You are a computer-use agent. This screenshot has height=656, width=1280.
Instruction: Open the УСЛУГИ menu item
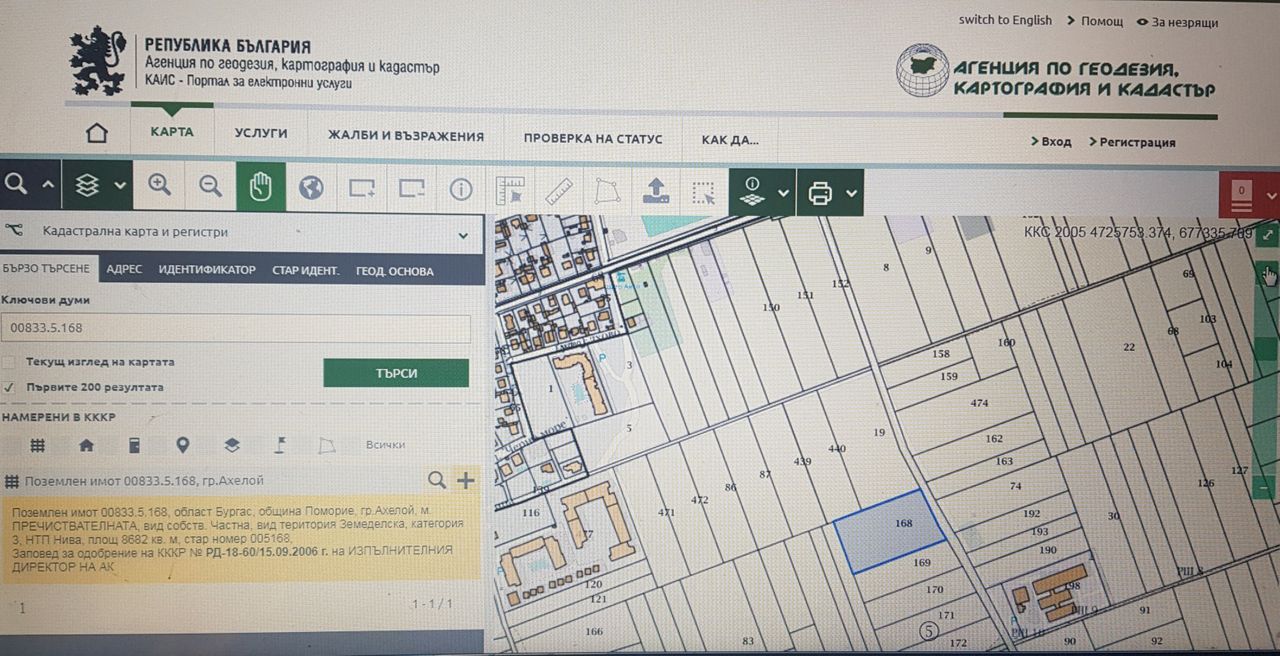point(261,133)
